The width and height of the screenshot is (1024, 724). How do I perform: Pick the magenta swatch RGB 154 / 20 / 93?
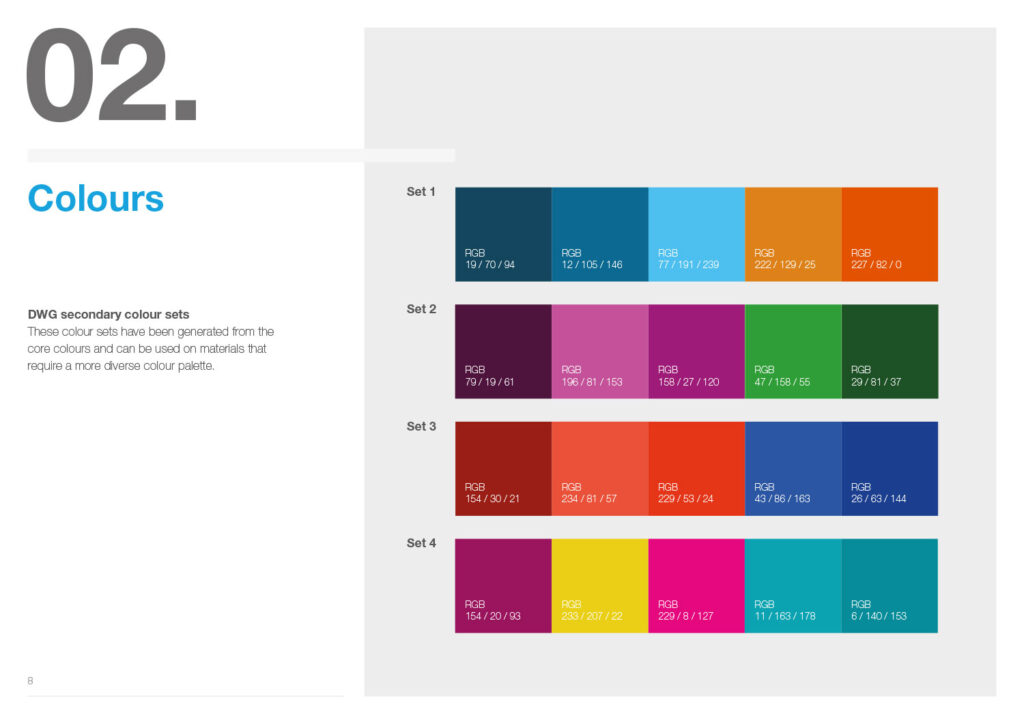coord(504,586)
